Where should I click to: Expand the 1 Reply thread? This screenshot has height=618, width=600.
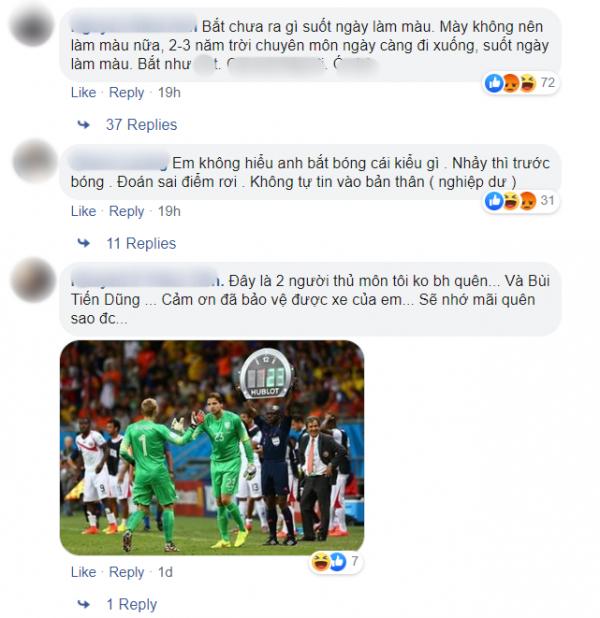[x=132, y=604]
